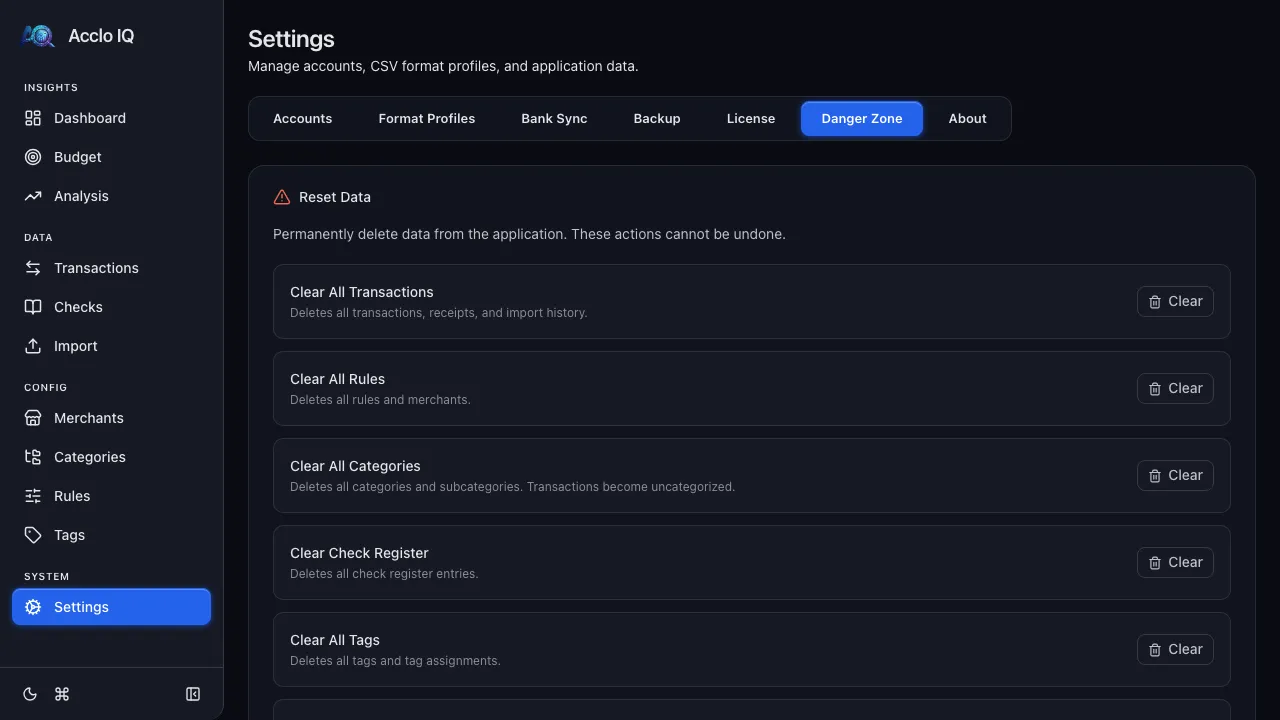Click the Acclo IQ app name

(101, 36)
